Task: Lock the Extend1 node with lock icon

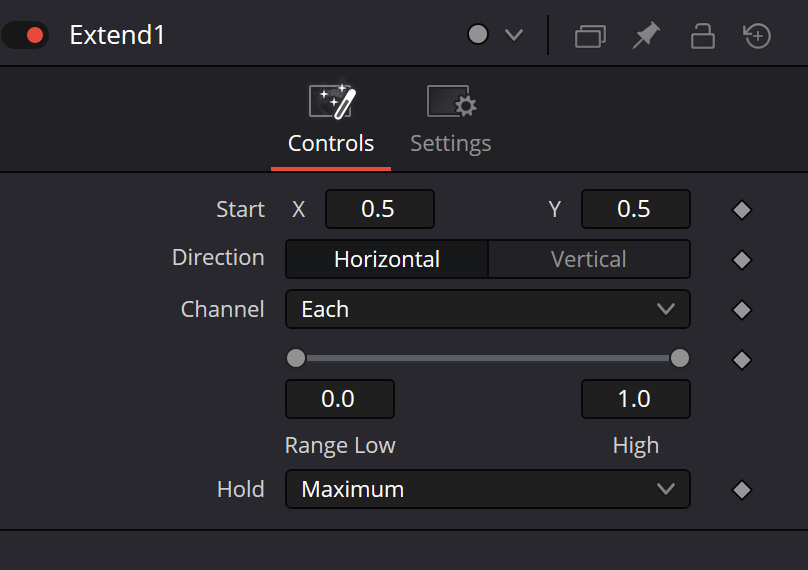Action: click(x=702, y=36)
